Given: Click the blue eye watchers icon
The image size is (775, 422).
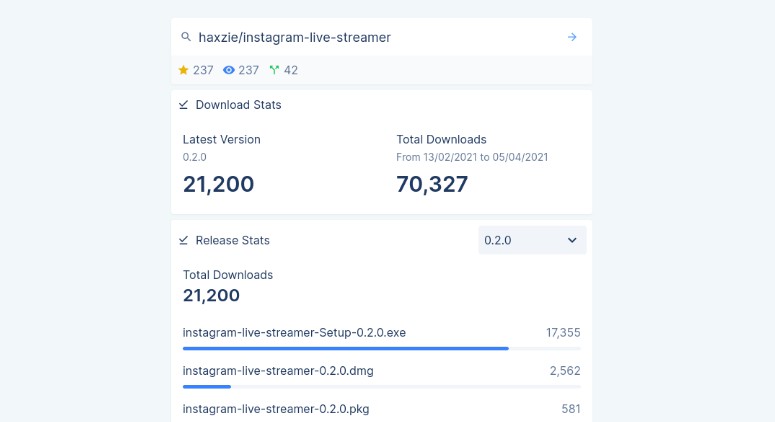Looking at the screenshot, I should pos(228,70).
